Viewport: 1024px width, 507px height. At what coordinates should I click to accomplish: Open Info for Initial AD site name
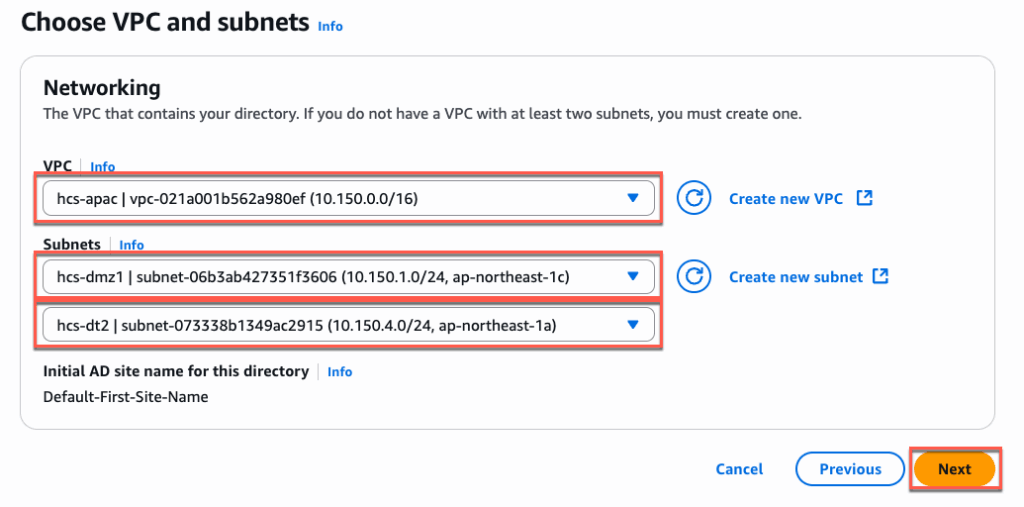click(340, 372)
